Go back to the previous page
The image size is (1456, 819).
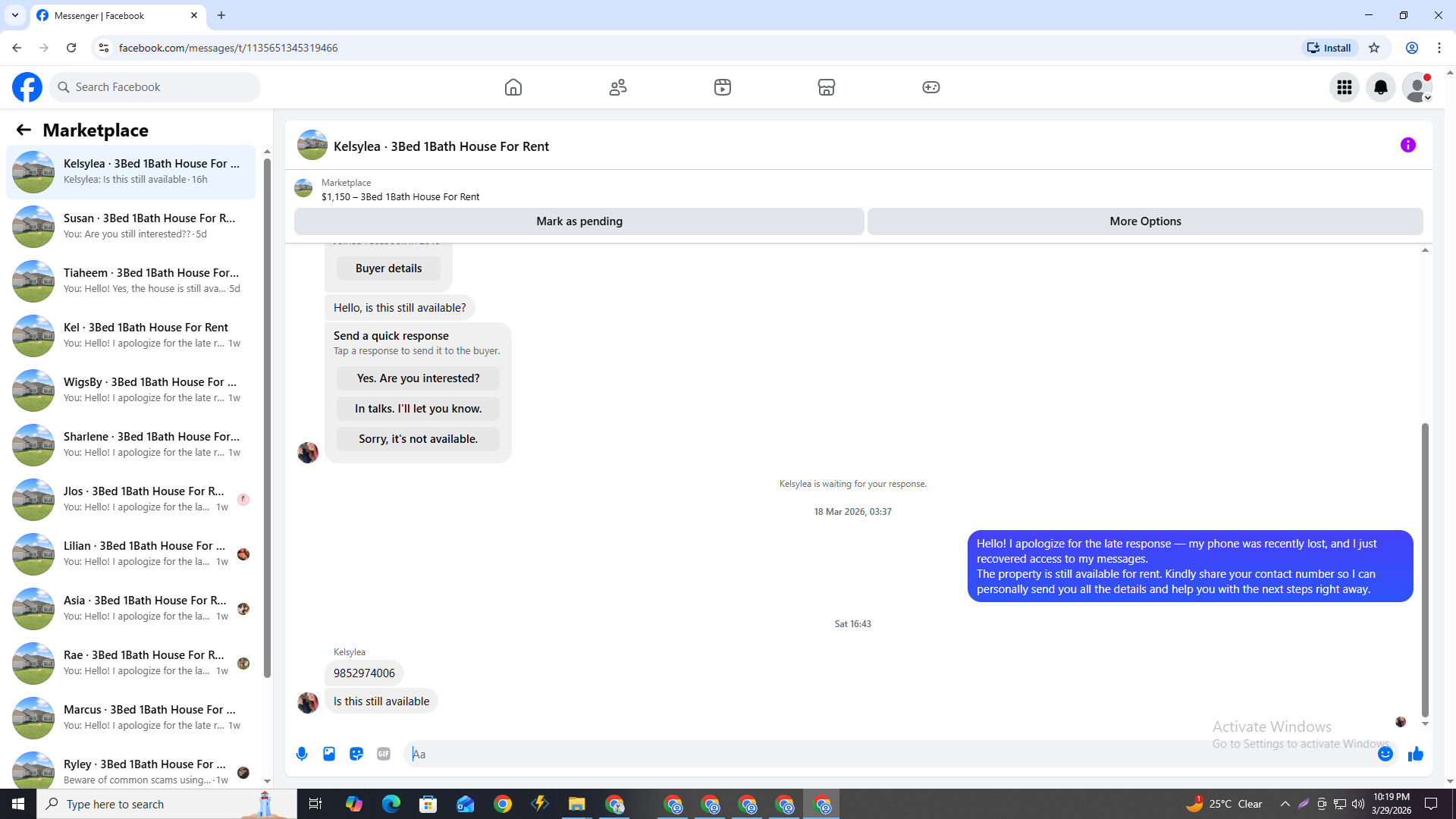[17, 48]
